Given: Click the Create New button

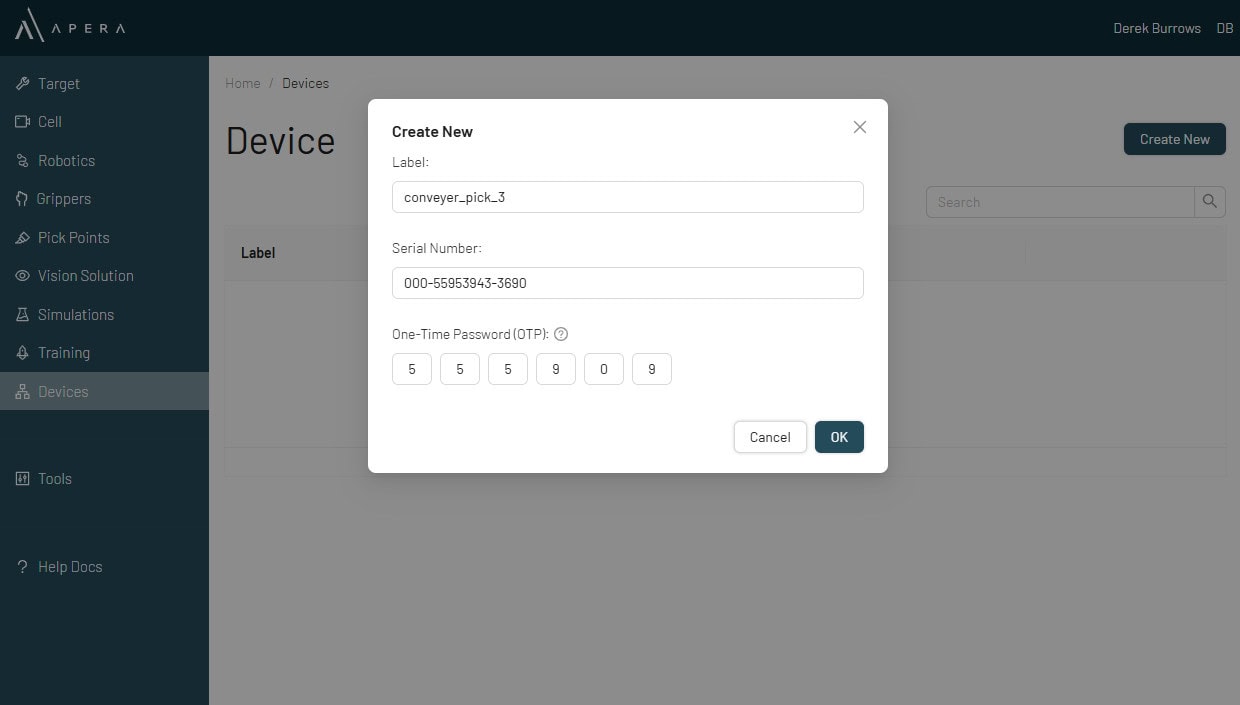Looking at the screenshot, I should [1174, 139].
